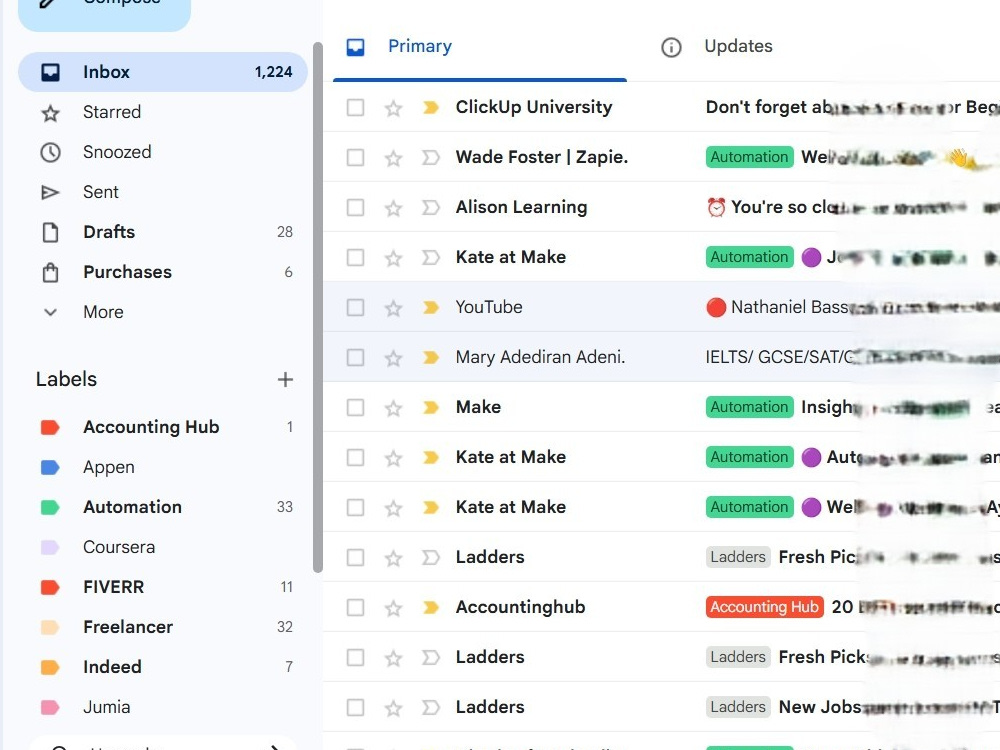The height and width of the screenshot is (750, 1000).
Task: Open the YouTube Nathaniel Bass email
Action: pyautogui.click(x=661, y=308)
